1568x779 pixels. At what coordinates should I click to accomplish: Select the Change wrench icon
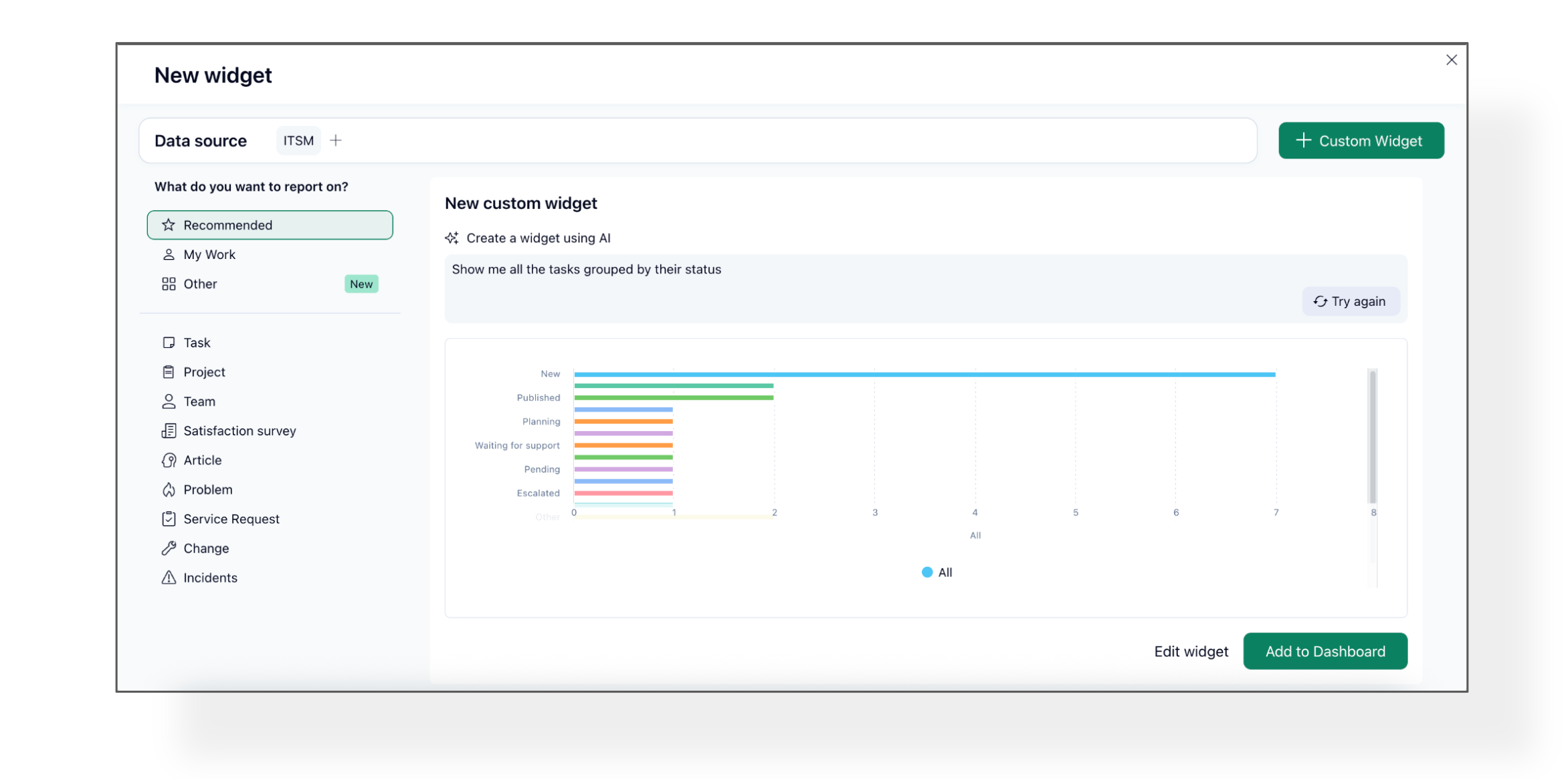coord(169,549)
